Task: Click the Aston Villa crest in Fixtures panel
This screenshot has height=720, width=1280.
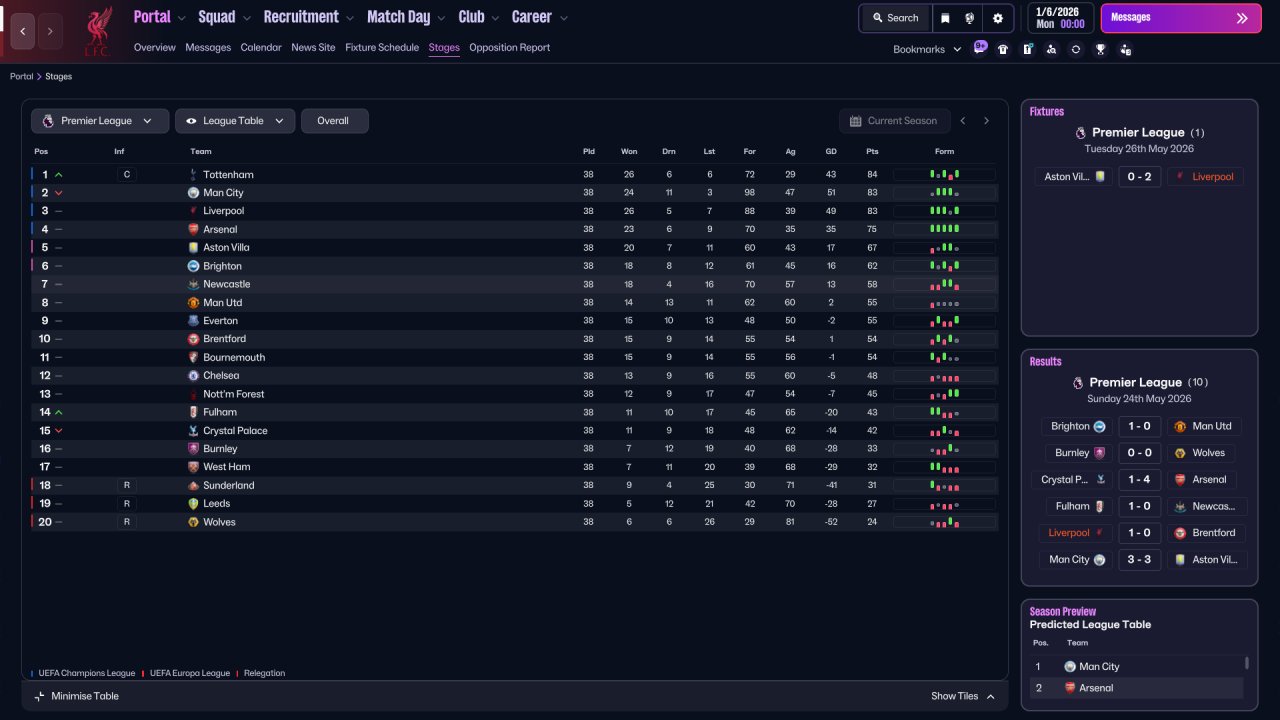Action: click(1100, 177)
